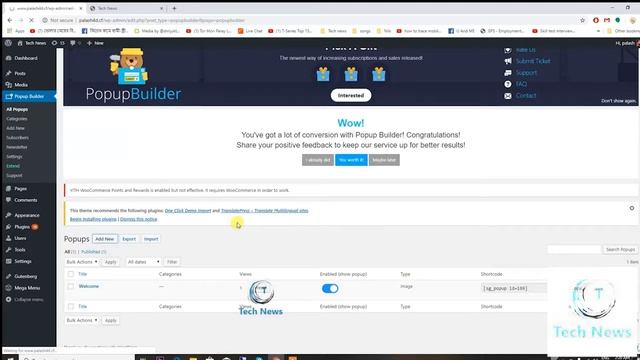The height and width of the screenshot is (360, 640).
Task: Go back using the browser back arrow
Action: (9, 20)
